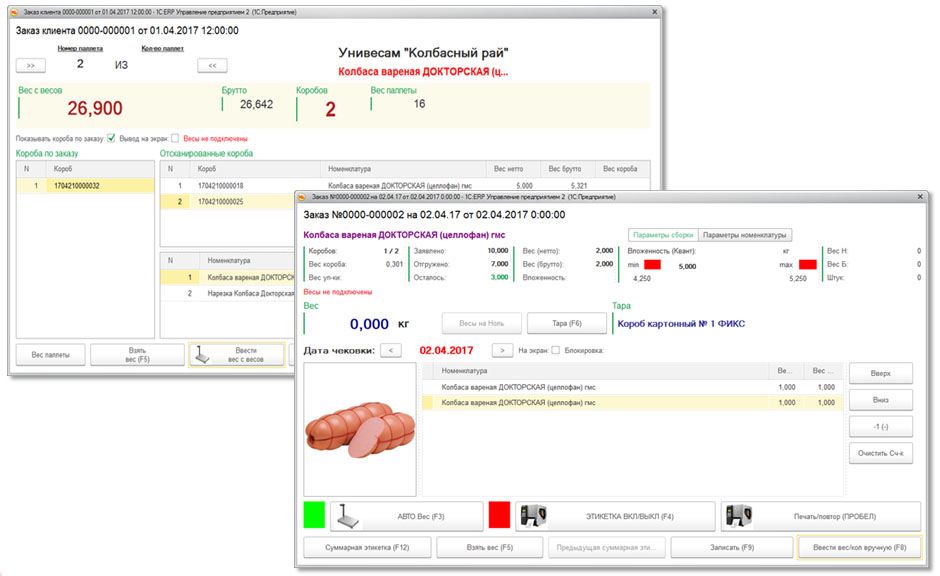This screenshot has width=940, height=576.
Task: Click the scale icon on Ввести вес с весов
Action: (x=203, y=355)
